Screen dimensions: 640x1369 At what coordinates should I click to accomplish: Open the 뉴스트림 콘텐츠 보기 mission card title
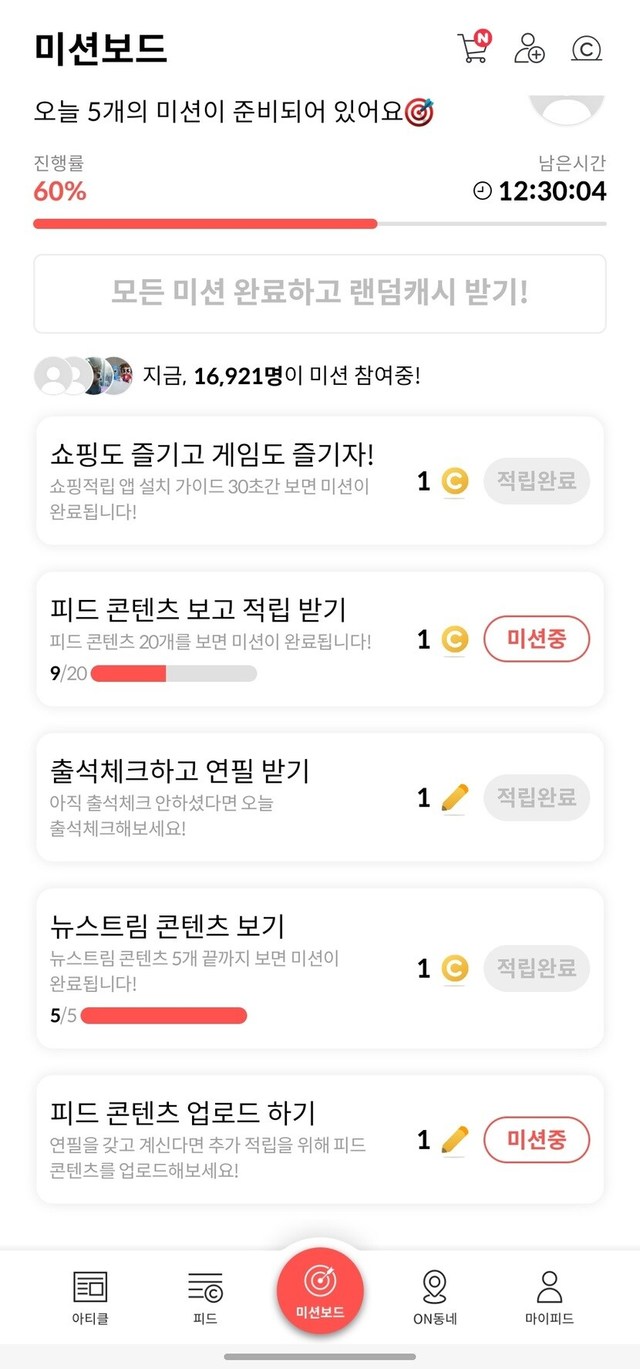[x=168, y=925]
